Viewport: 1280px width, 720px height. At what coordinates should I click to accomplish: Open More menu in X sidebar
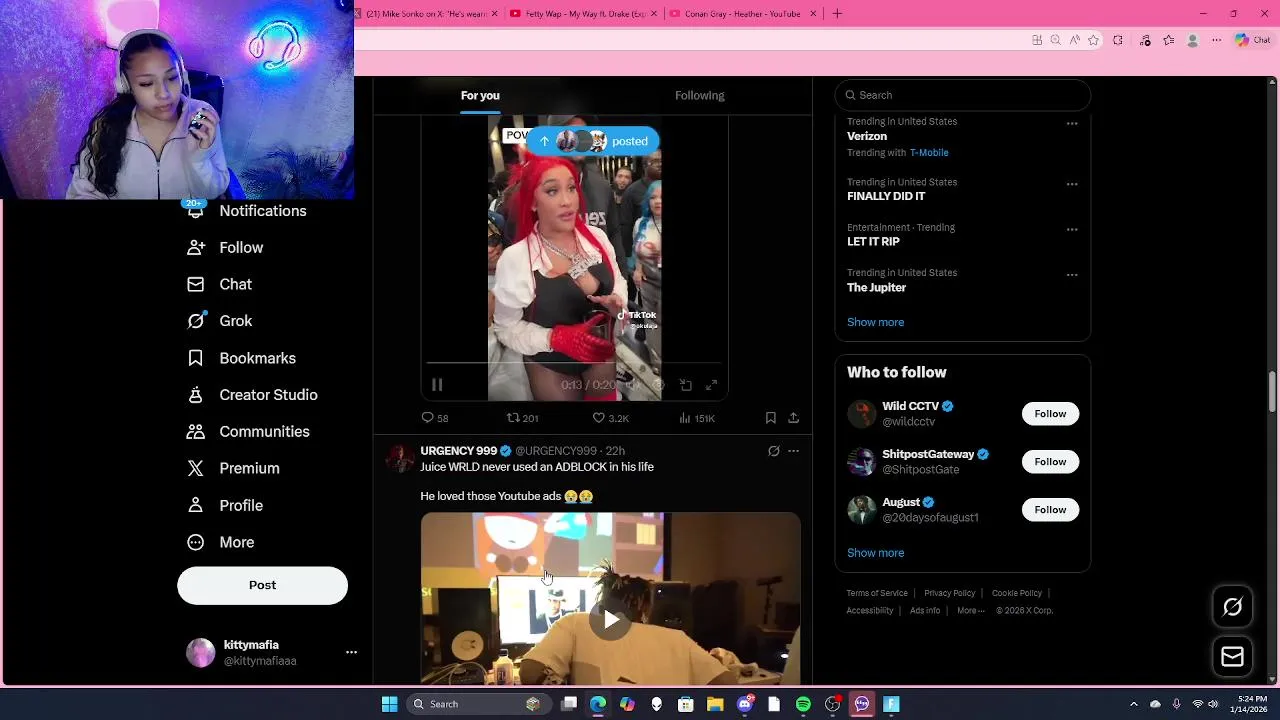click(x=221, y=542)
